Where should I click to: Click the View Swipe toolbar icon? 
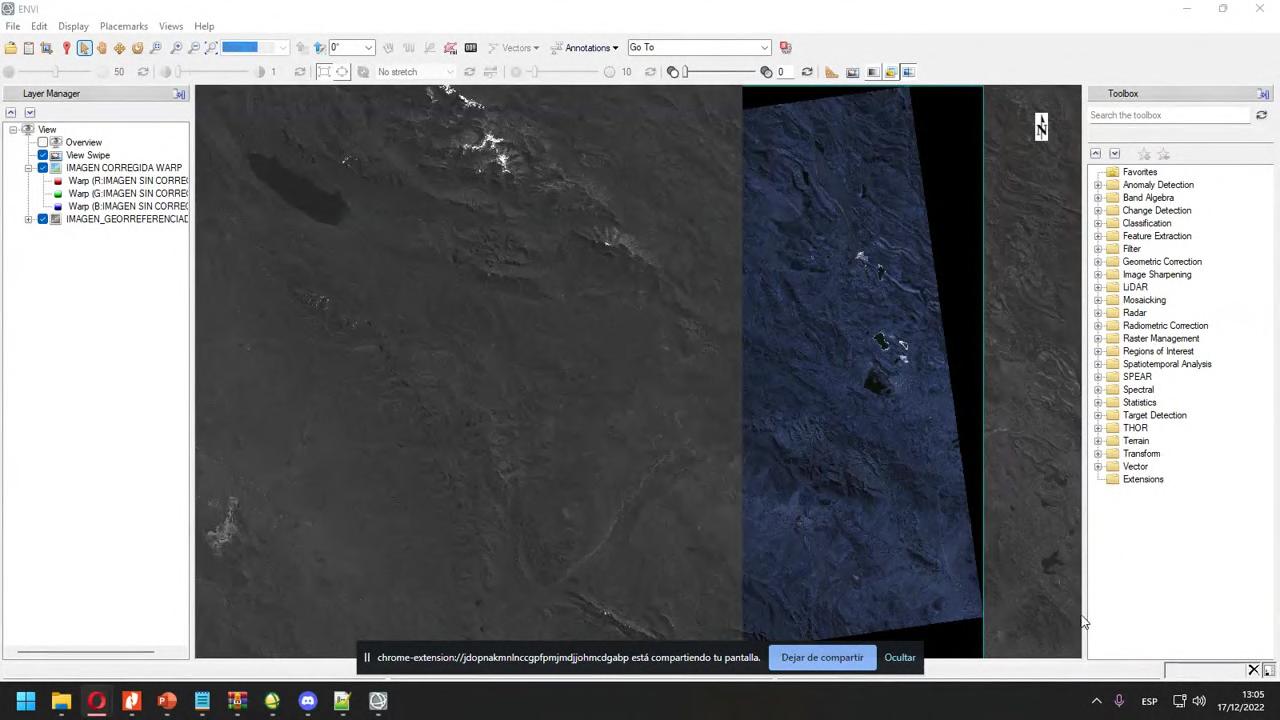coord(908,72)
